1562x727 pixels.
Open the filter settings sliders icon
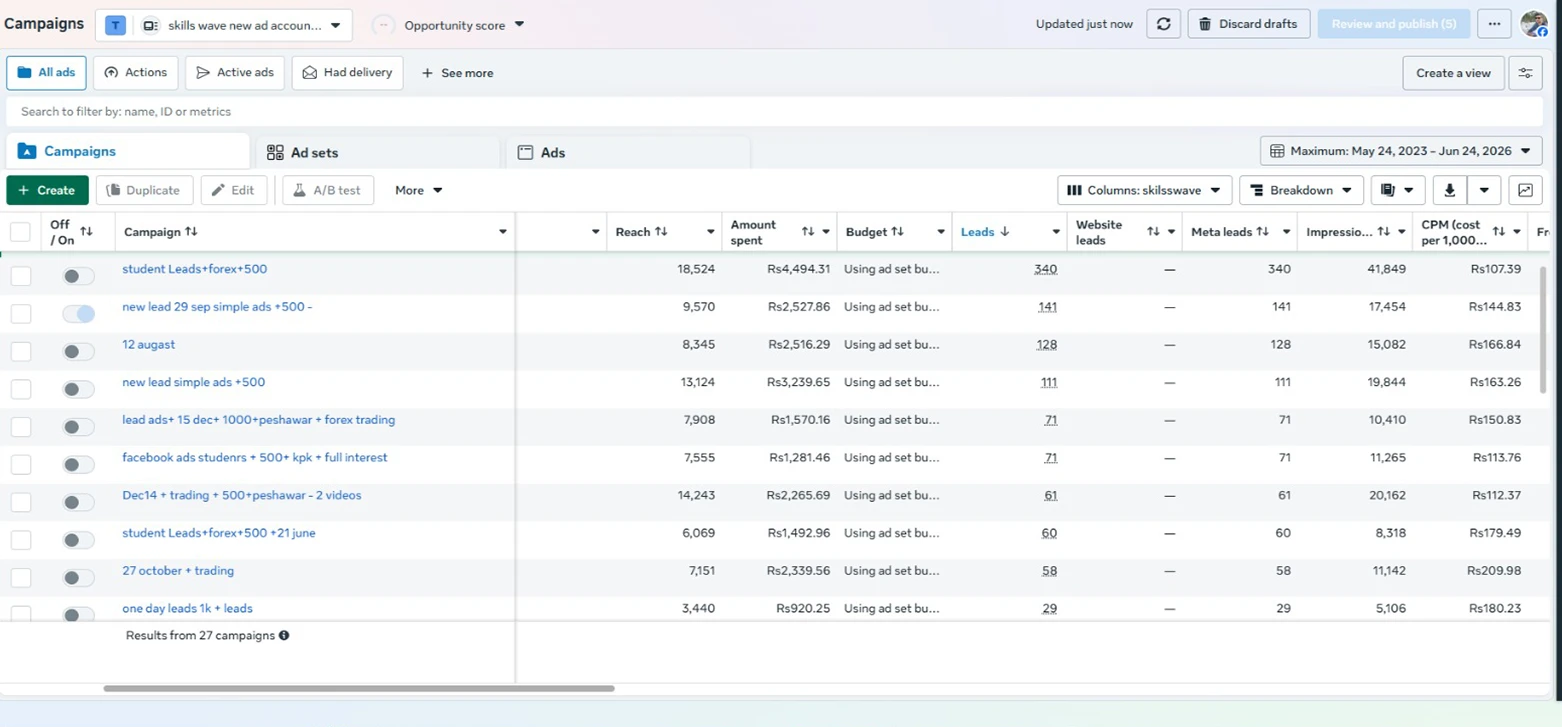pyautogui.click(x=1525, y=73)
